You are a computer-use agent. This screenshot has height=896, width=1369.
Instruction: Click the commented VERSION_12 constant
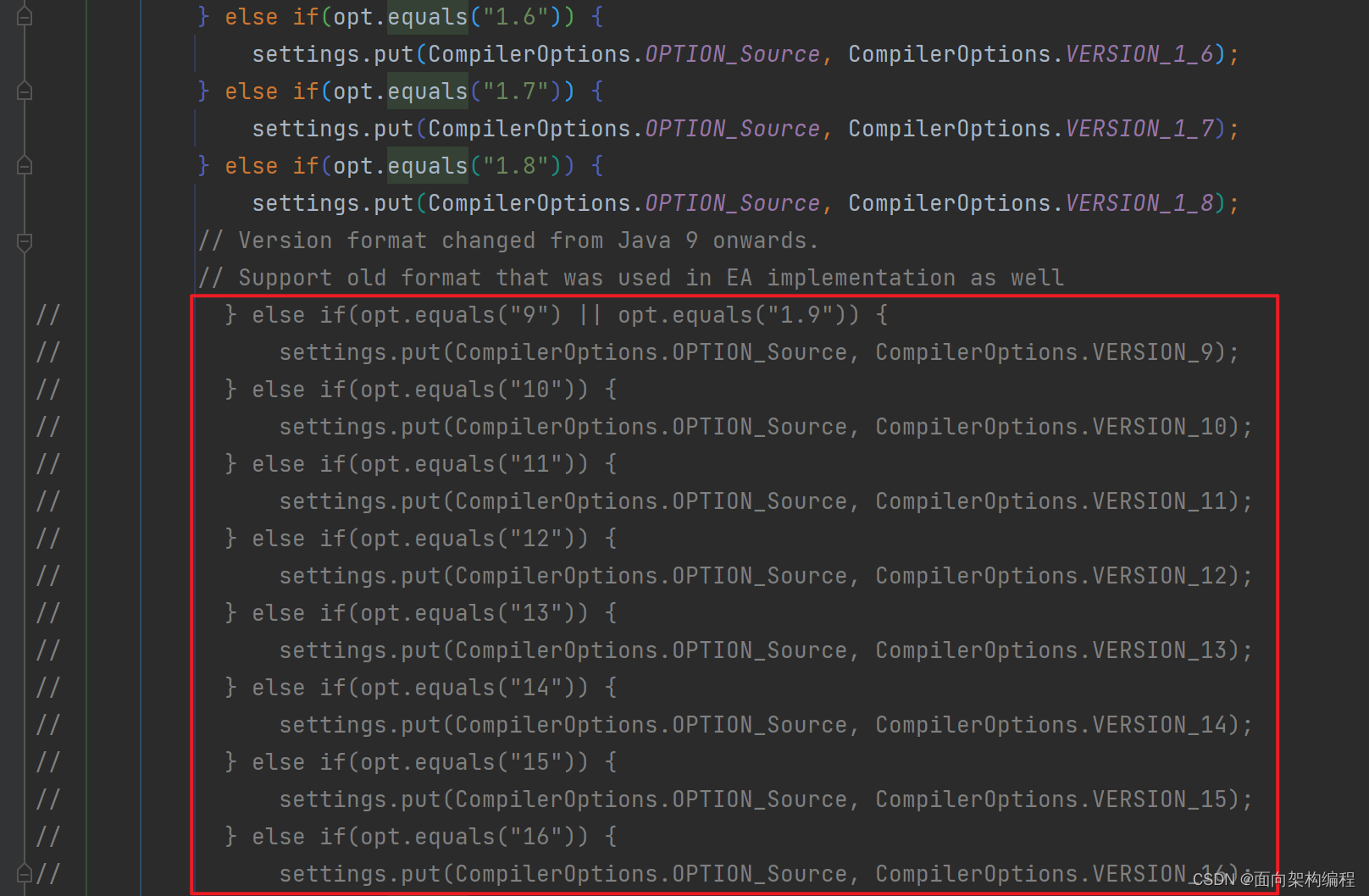click(x=1160, y=576)
